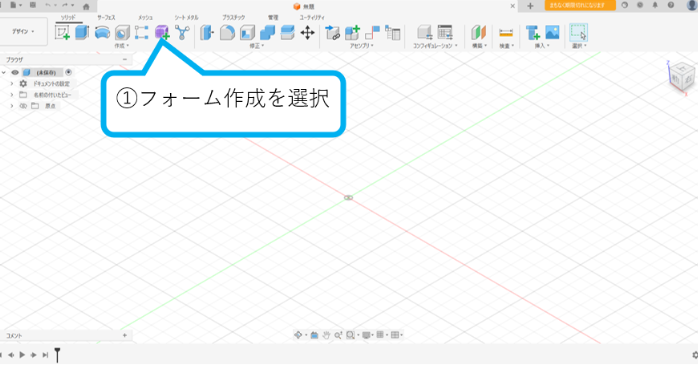Click the orange expiring-soon notice button
698x365 pixels.
click(x=580, y=5)
